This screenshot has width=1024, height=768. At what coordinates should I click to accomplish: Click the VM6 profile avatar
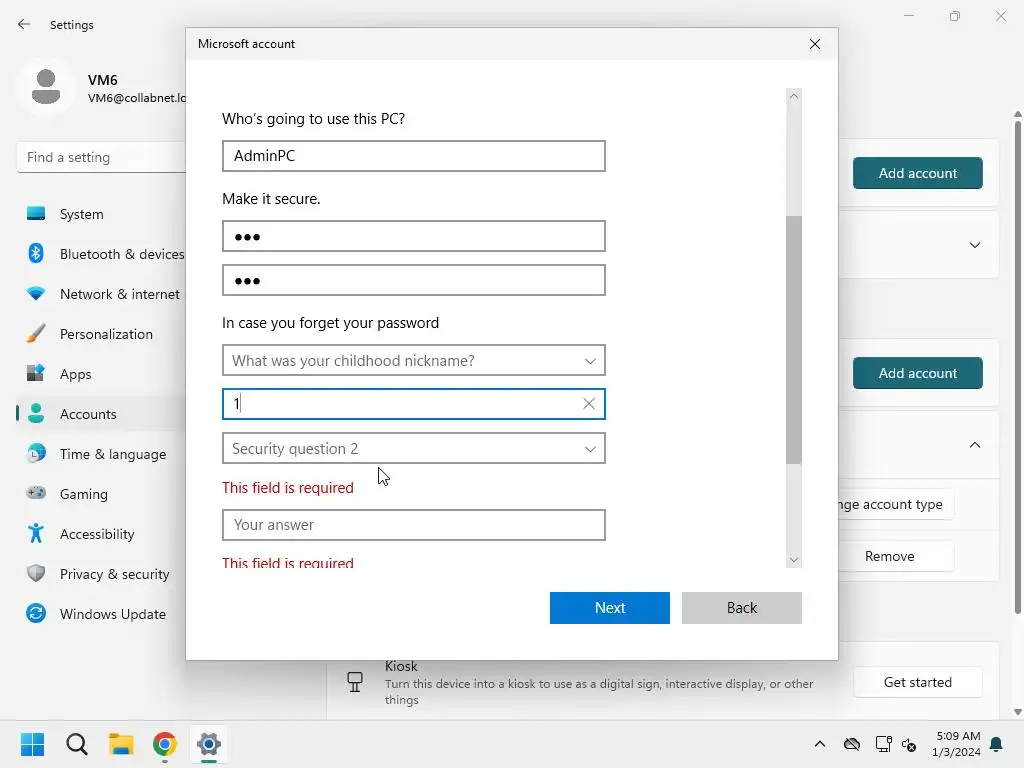click(x=46, y=87)
